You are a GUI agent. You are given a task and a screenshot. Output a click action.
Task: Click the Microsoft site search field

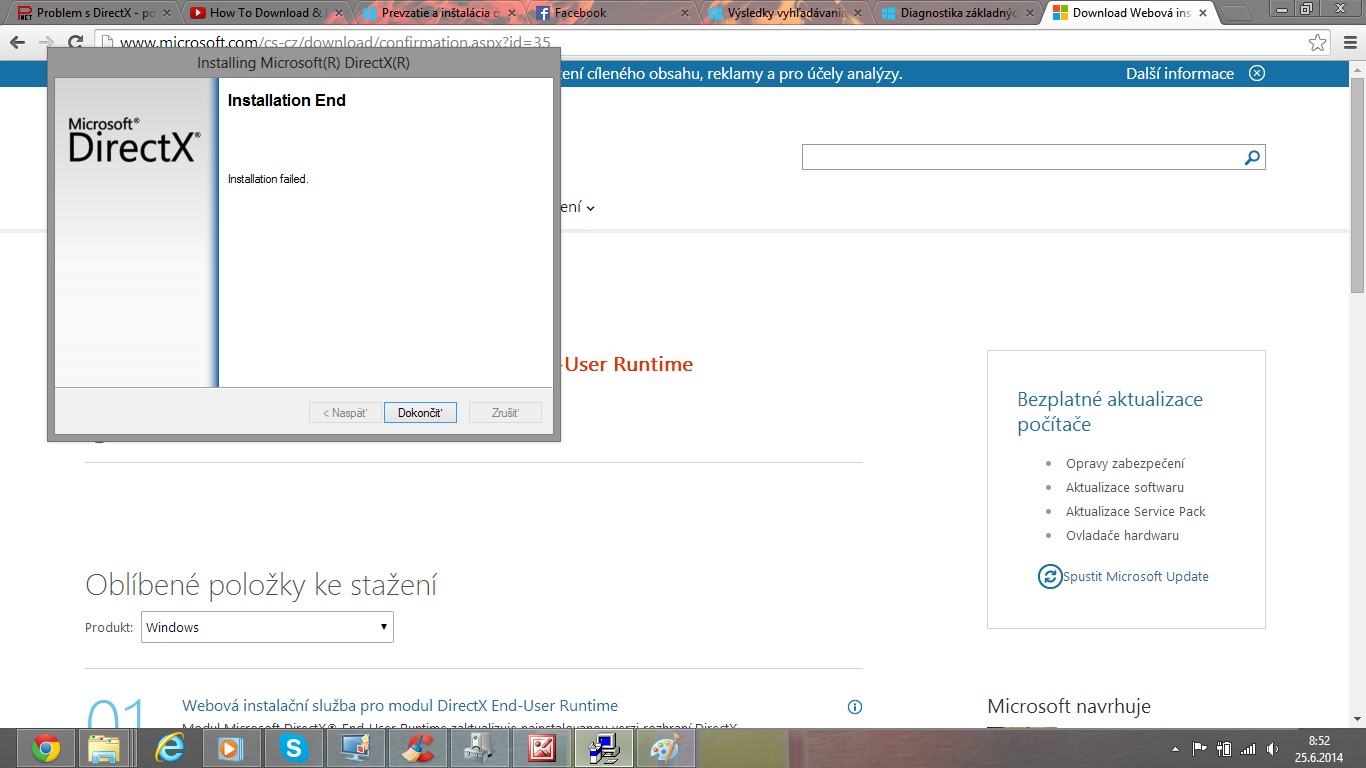pos(1022,157)
